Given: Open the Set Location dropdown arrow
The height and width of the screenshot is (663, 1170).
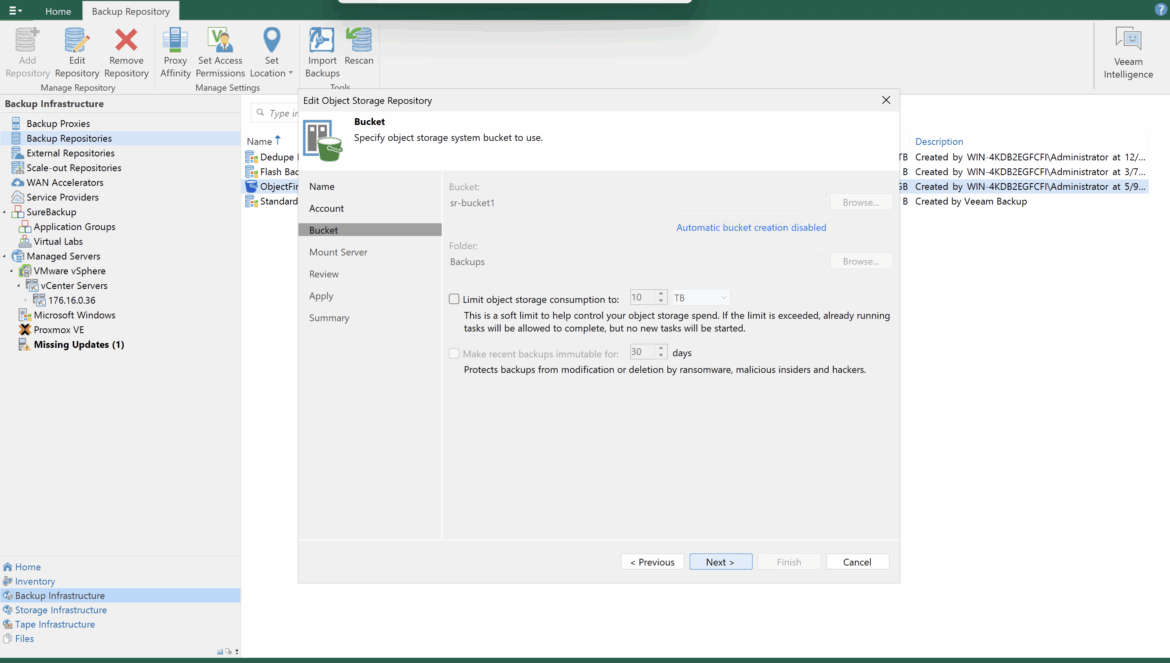Looking at the screenshot, I should pos(290,73).
